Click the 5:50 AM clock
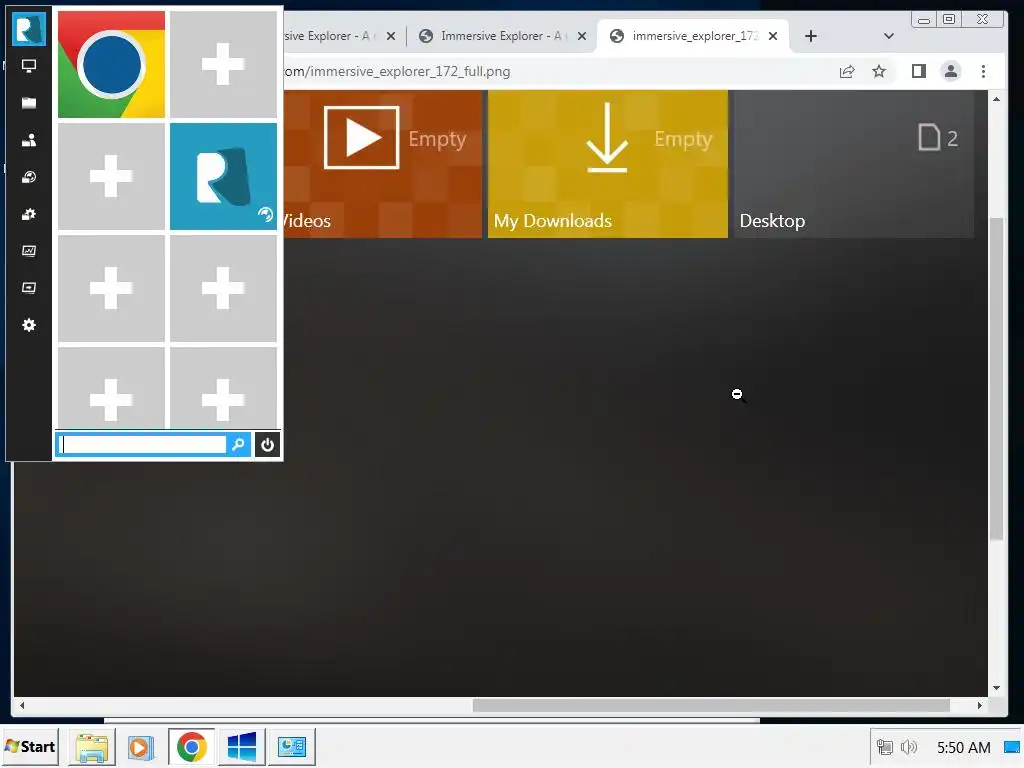The image size is (1024, 768). [x=963, y=747]
